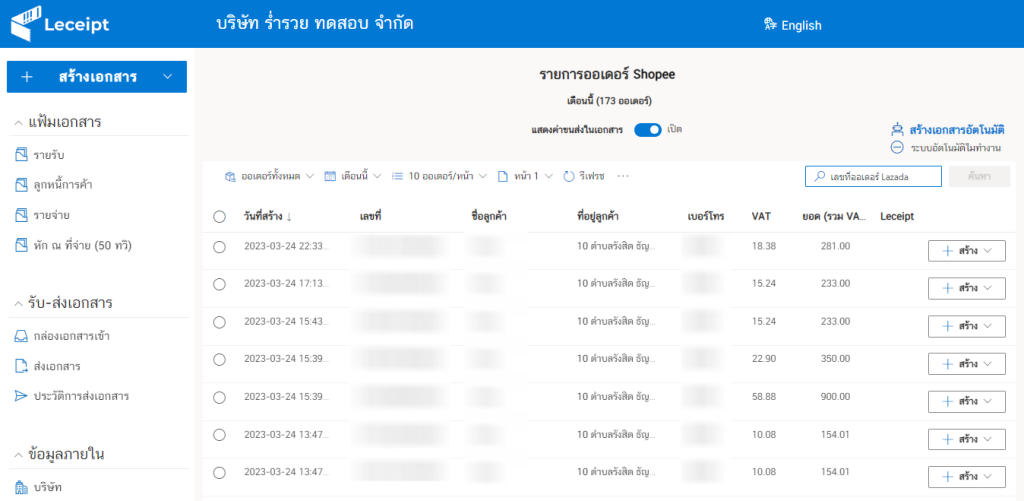Open the เดือนนี้ date range dropdown
This screenshot has width=1024, height=501.
click(377, 176)
